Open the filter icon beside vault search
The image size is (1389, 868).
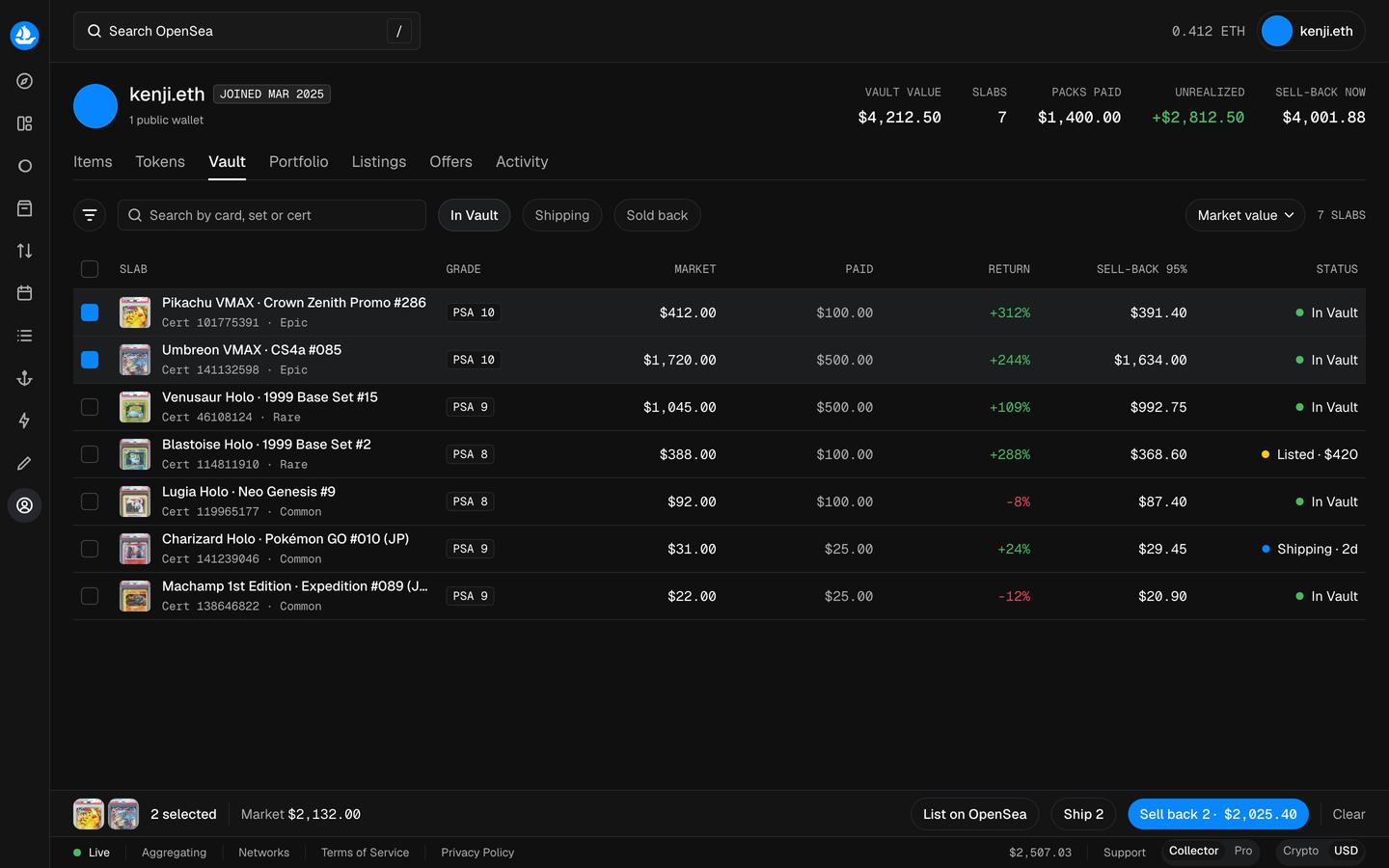(90, 215)
